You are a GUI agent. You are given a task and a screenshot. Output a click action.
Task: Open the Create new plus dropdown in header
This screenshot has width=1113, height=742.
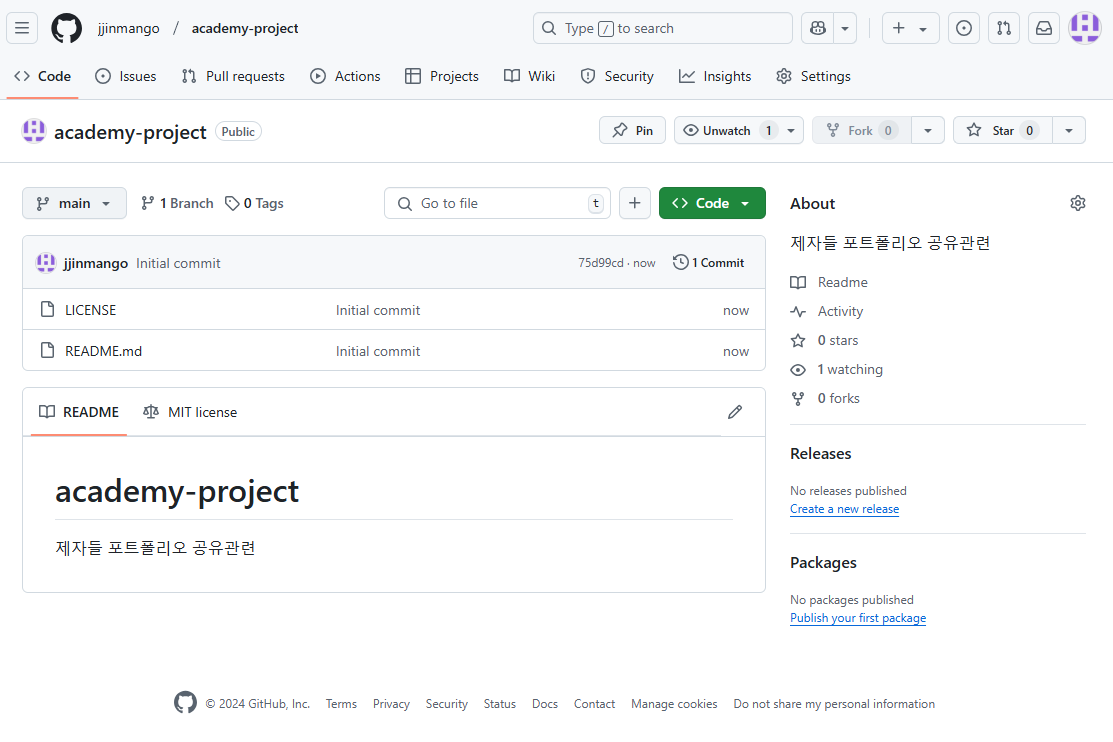click(x=911, y=28)
